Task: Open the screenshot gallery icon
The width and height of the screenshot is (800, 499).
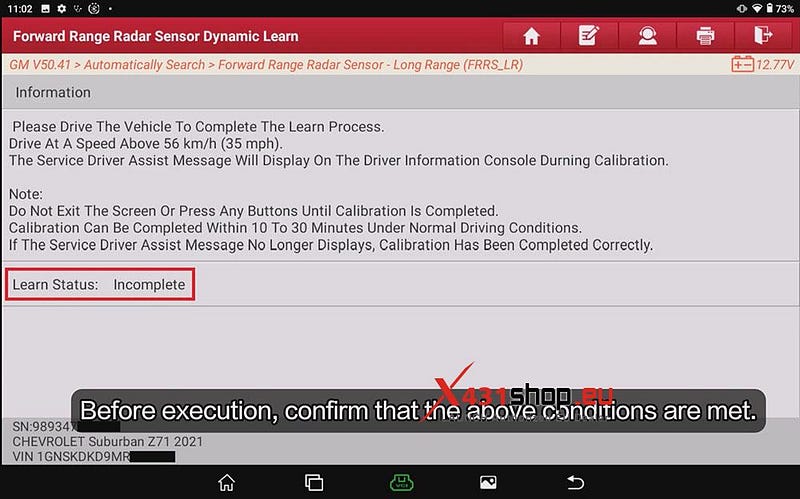Action: click(x=488, y=482)
